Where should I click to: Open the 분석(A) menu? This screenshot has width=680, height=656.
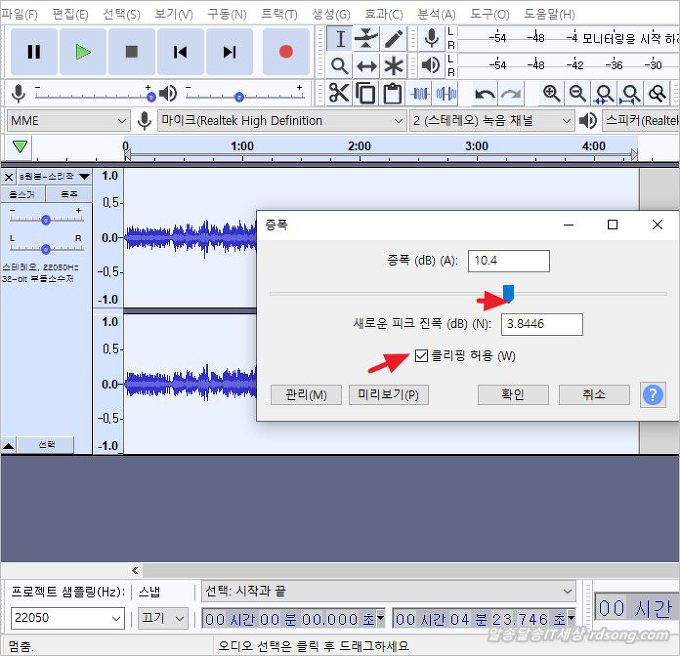(x=436, y=14)
